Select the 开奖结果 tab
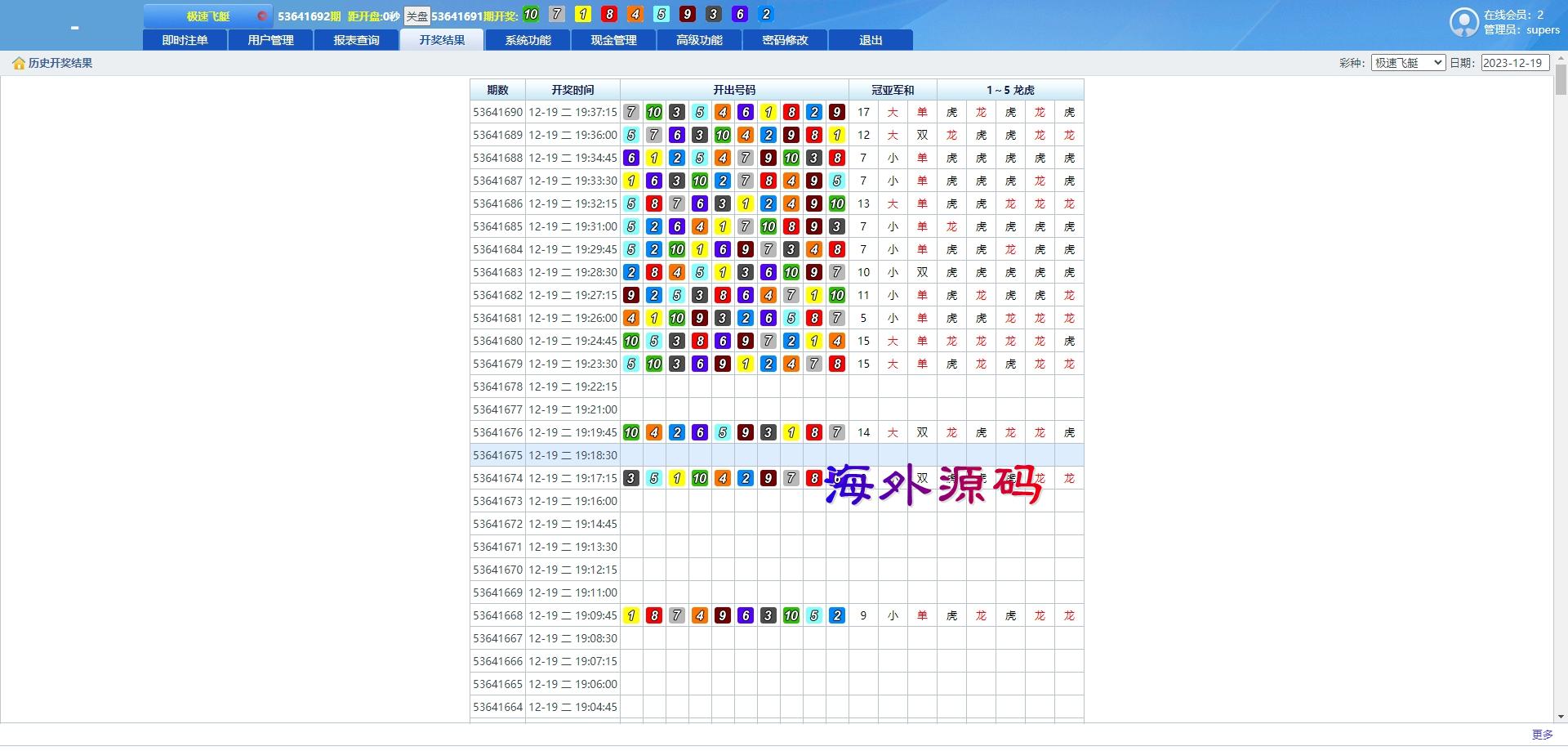Image resolution: width=1568 pixels, height=751 pixels. (x=443, y=40)
